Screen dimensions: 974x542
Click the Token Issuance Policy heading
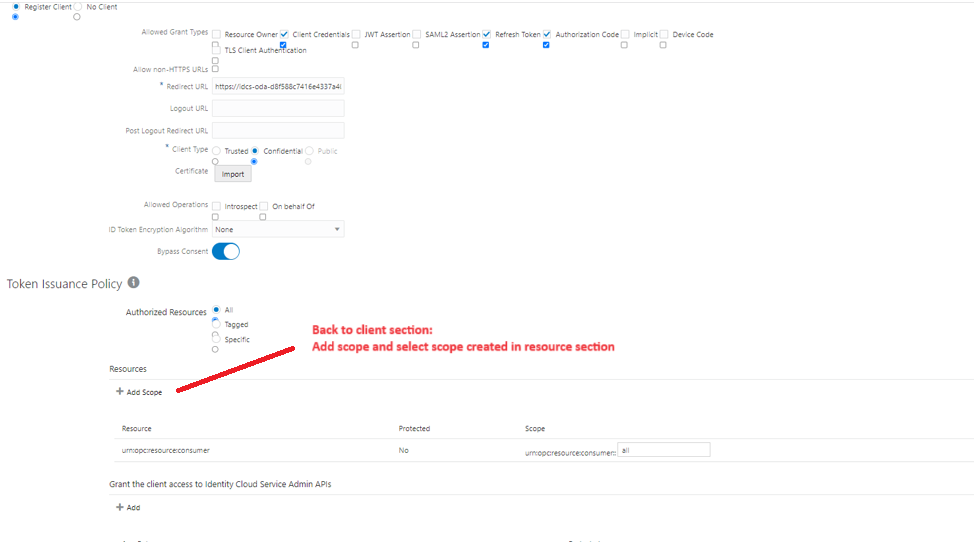pos(65,284)
